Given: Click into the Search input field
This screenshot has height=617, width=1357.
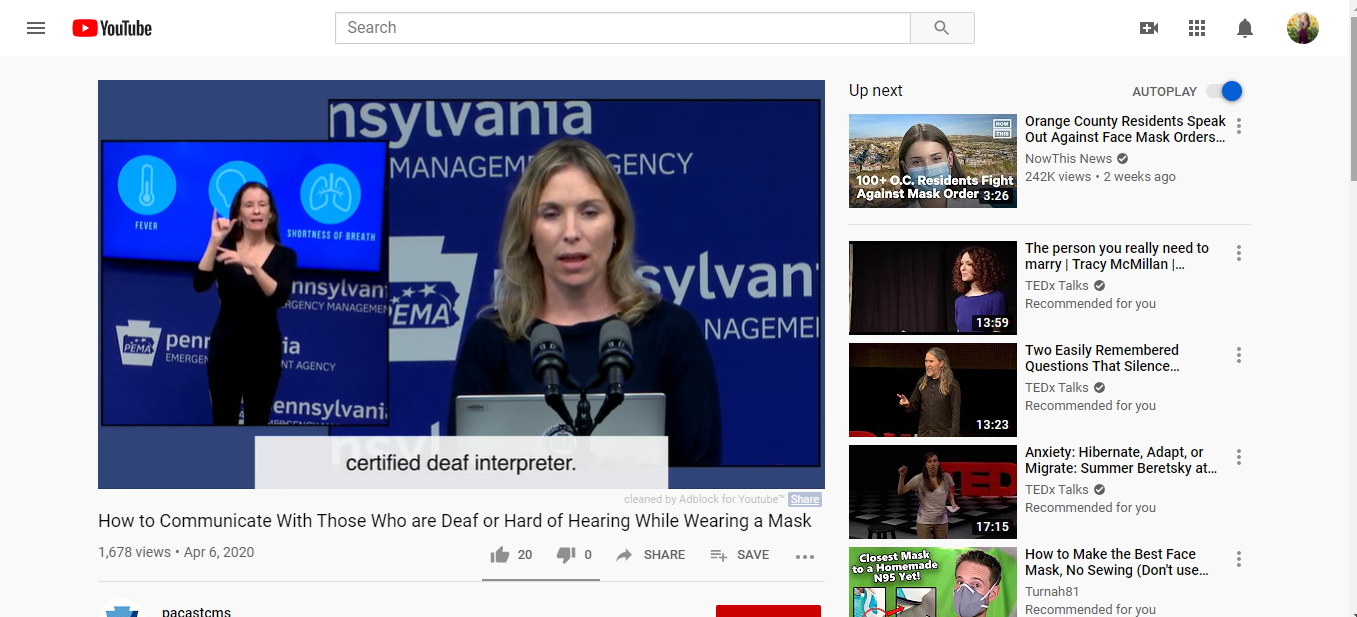Looking at the screenshot, I should [622, 28].
